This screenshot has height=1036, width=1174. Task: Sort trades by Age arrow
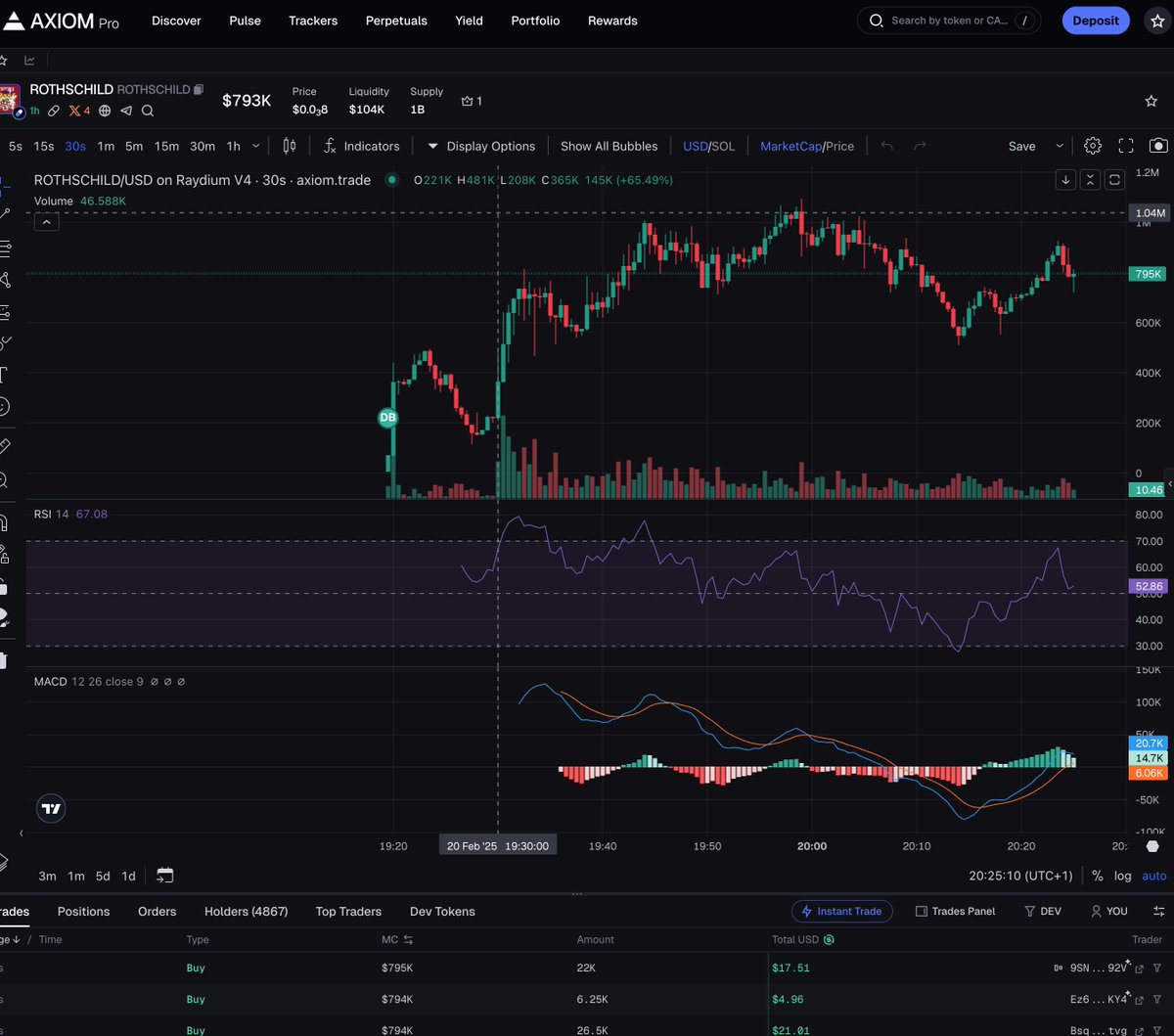click(17, 939)
